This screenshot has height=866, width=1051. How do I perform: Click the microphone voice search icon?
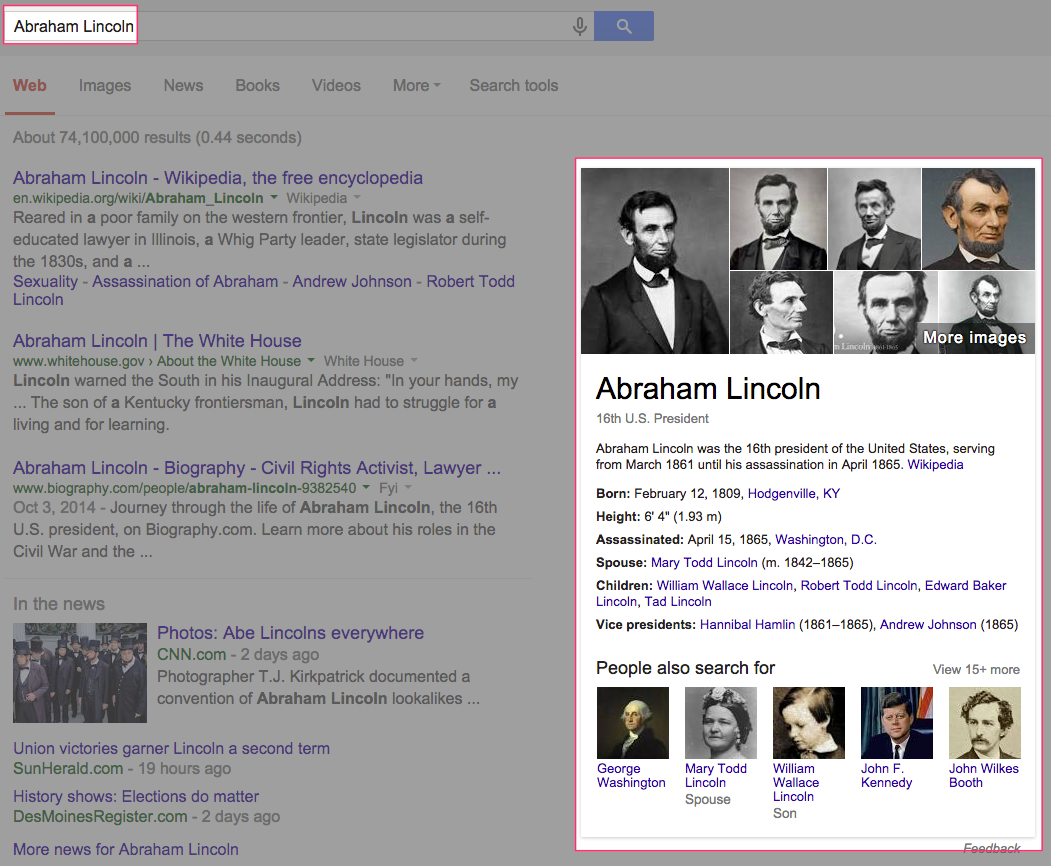[580, 26]
